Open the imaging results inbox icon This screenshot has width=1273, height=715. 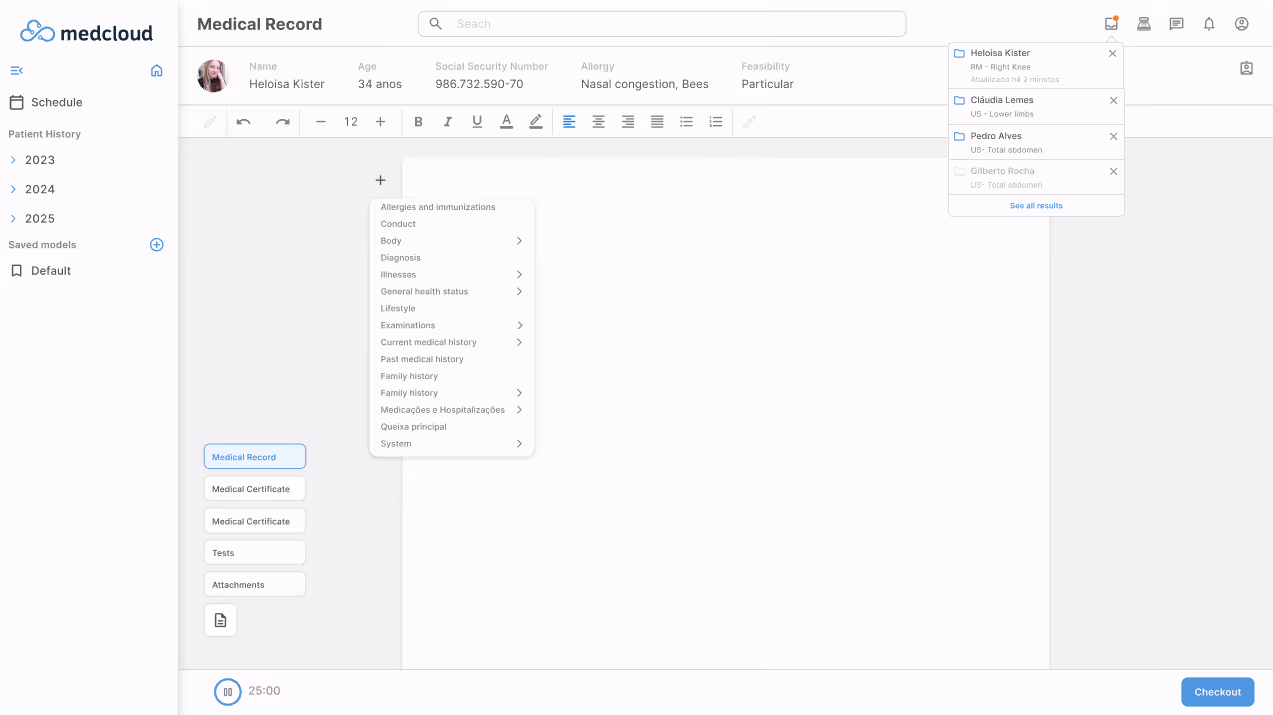[1111, 23]
